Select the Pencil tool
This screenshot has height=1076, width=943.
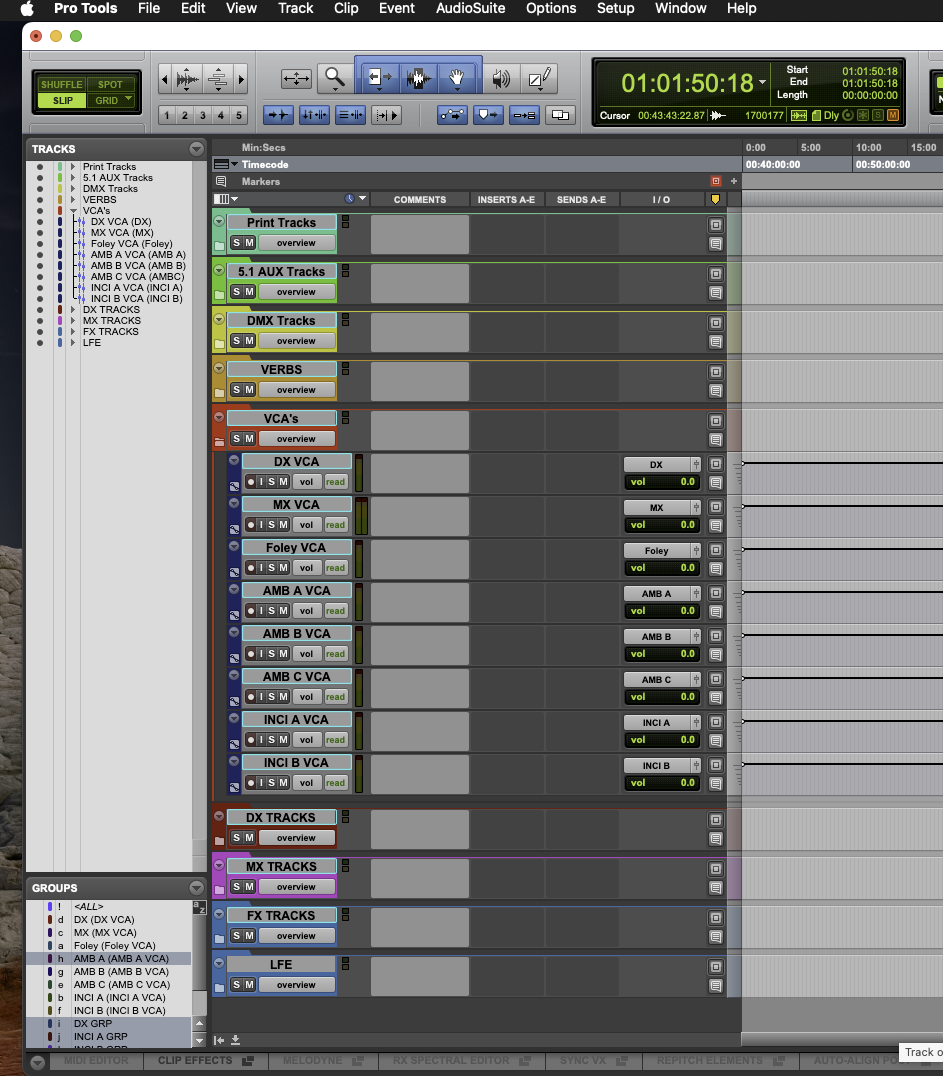click(539, 78)
